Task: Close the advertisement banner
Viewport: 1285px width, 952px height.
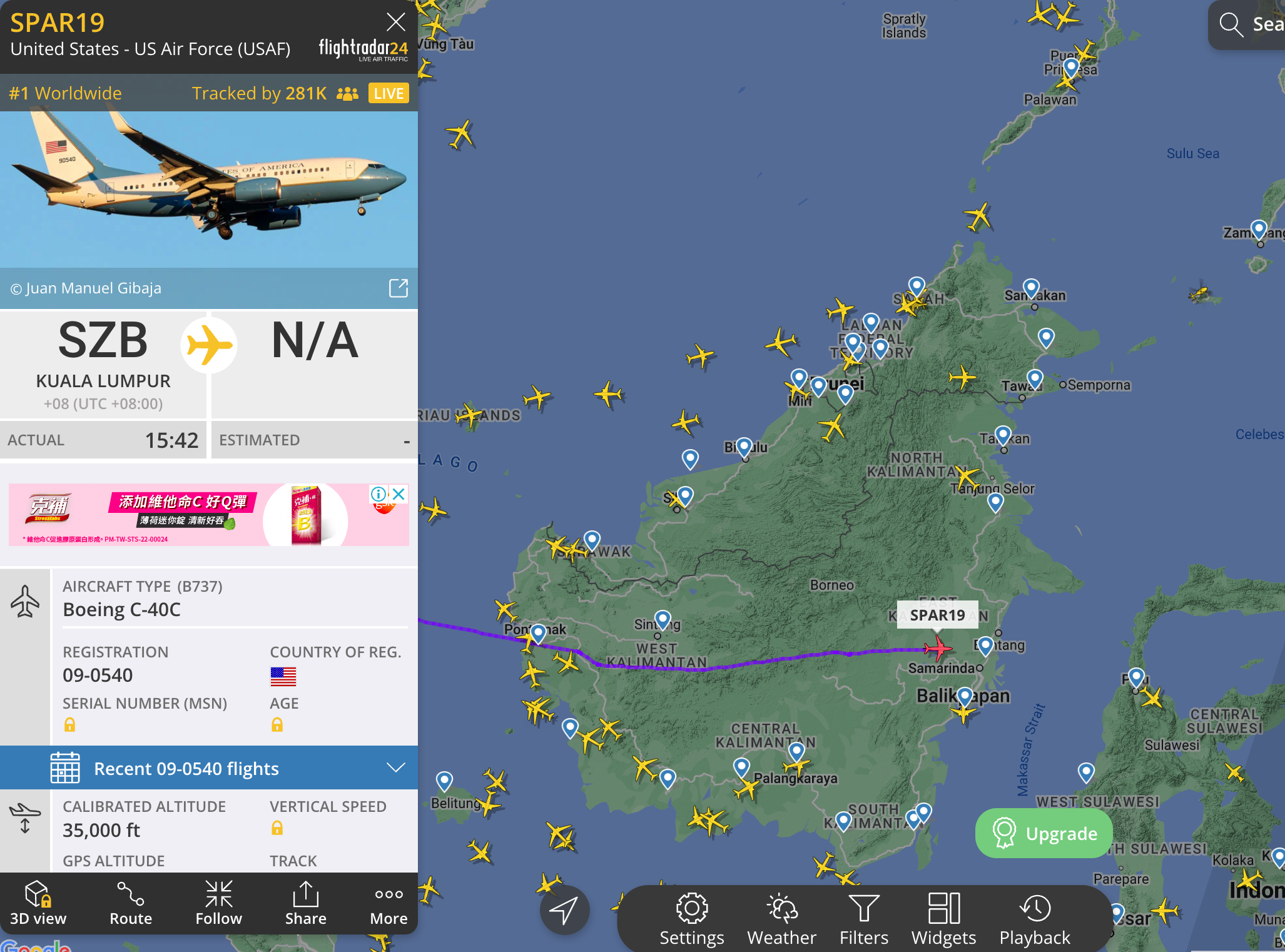Action: [399, 494]
